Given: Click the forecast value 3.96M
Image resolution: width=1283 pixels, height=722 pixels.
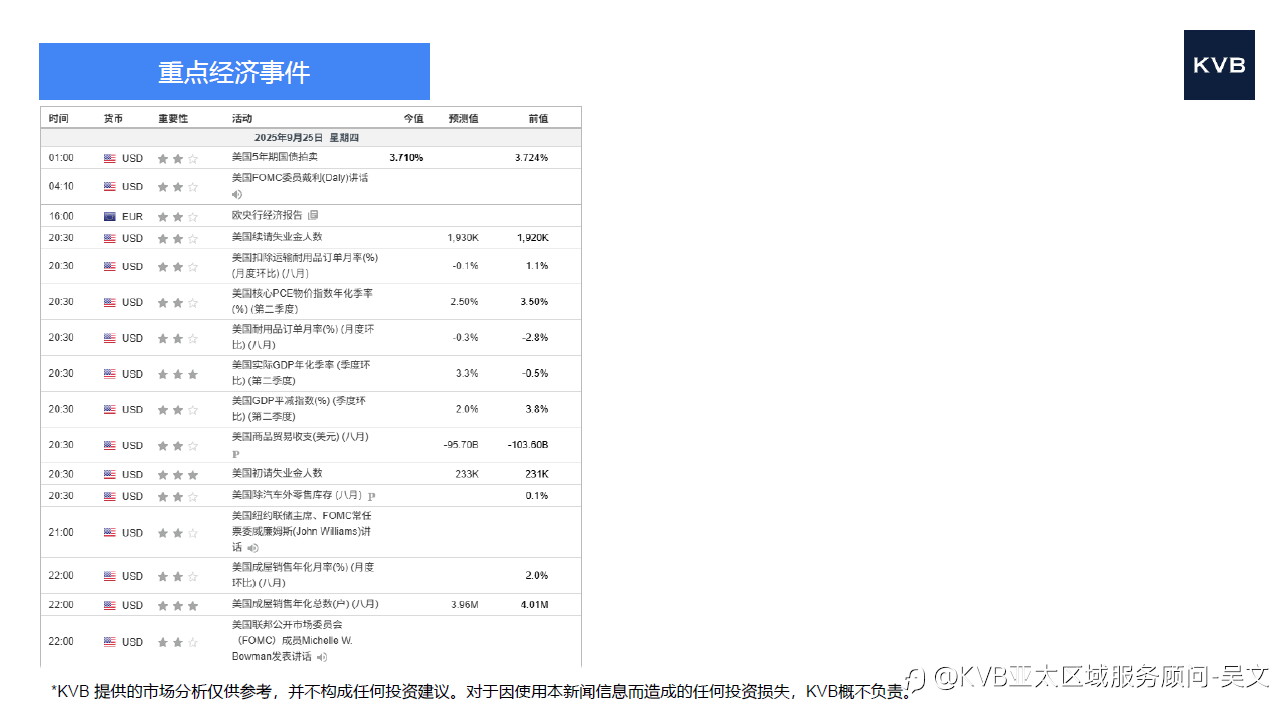Looking at the screenshot, I should point(465,605).
